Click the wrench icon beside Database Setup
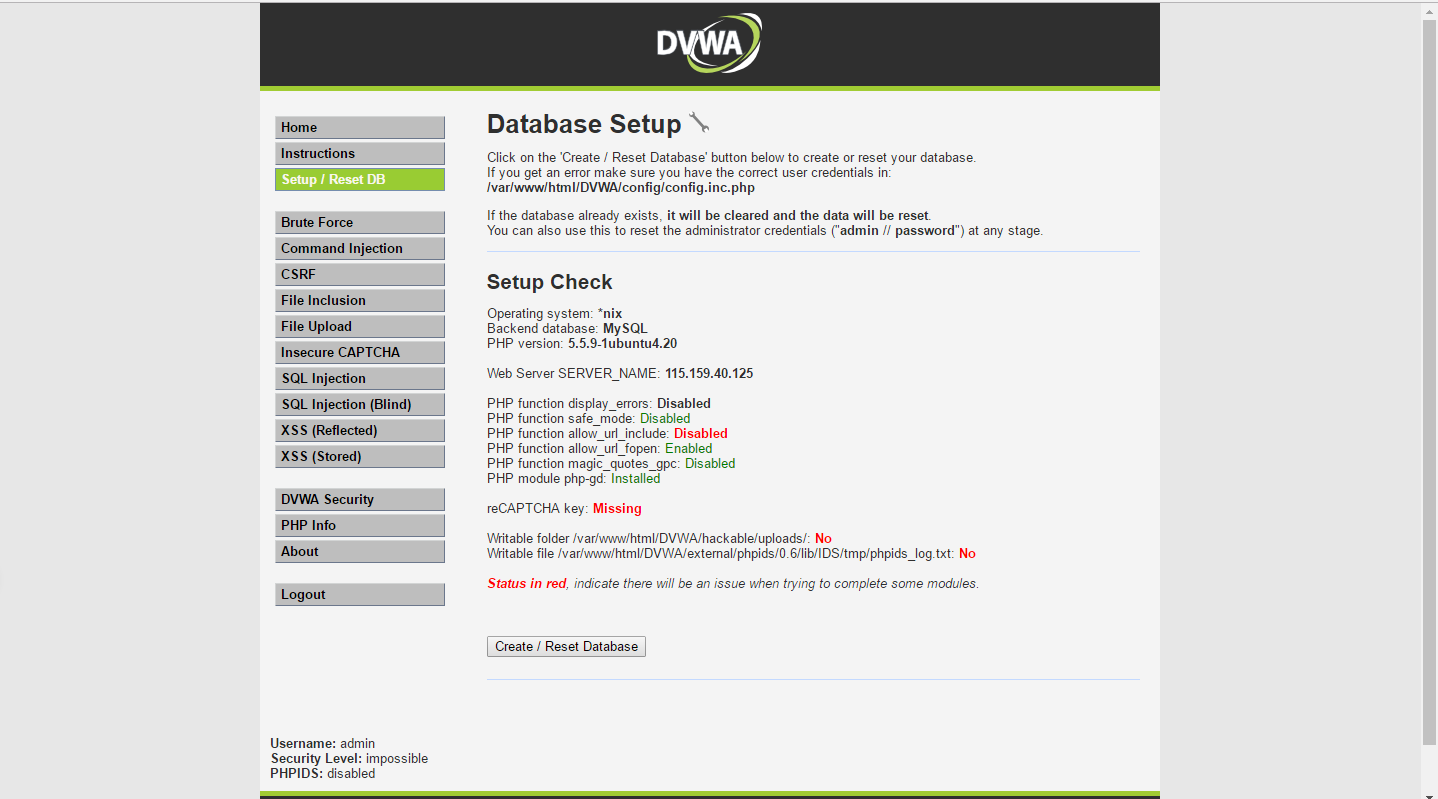The height and width of the screenshot is (799, 1438). pyautogui.click(x=699, y=123)
